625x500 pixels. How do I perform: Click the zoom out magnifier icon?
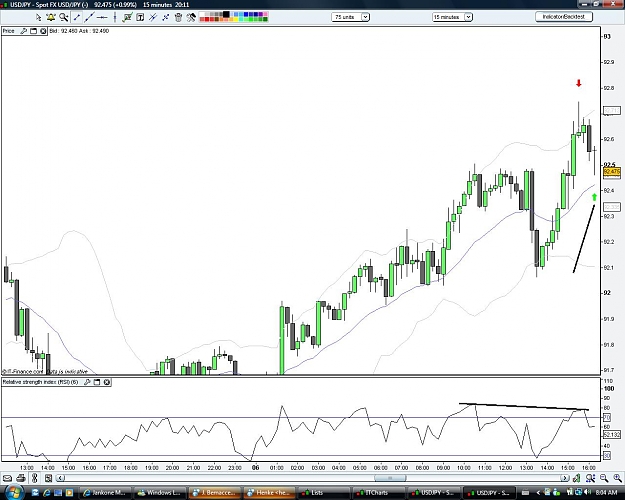click(x=604, y=478)
